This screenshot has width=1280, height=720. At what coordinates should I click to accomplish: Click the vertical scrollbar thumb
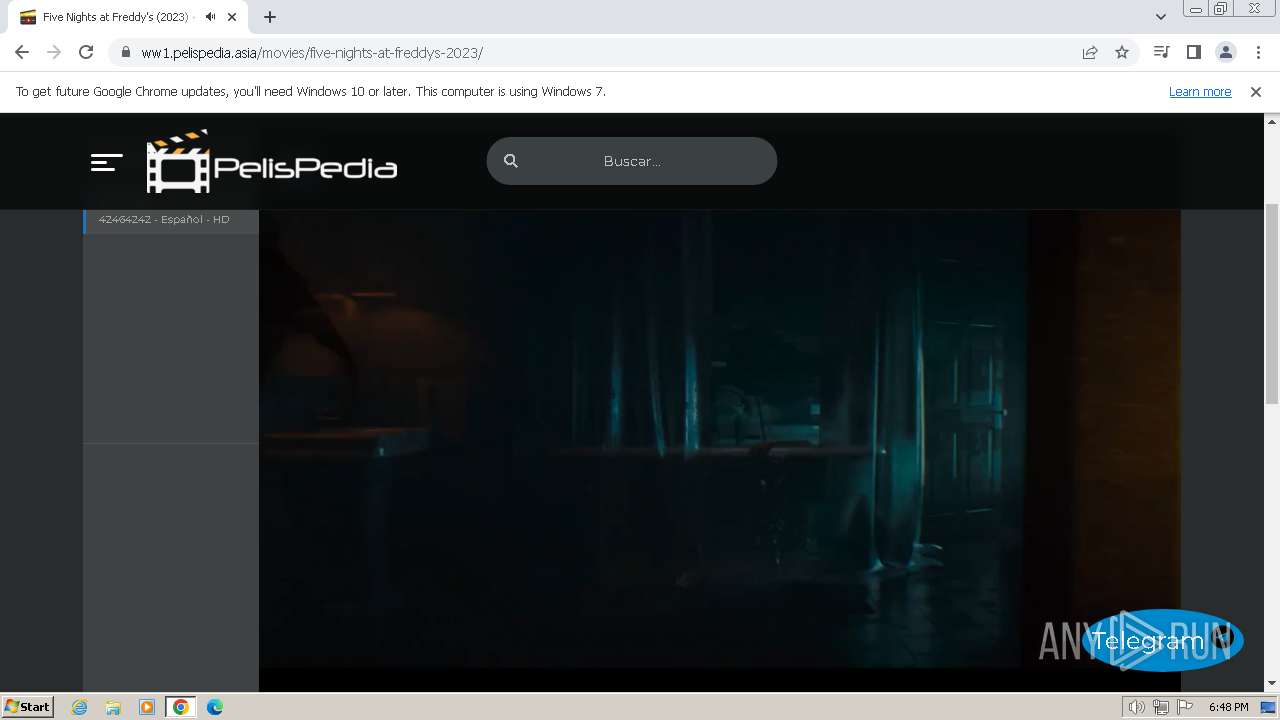[x=1272, y=303]
